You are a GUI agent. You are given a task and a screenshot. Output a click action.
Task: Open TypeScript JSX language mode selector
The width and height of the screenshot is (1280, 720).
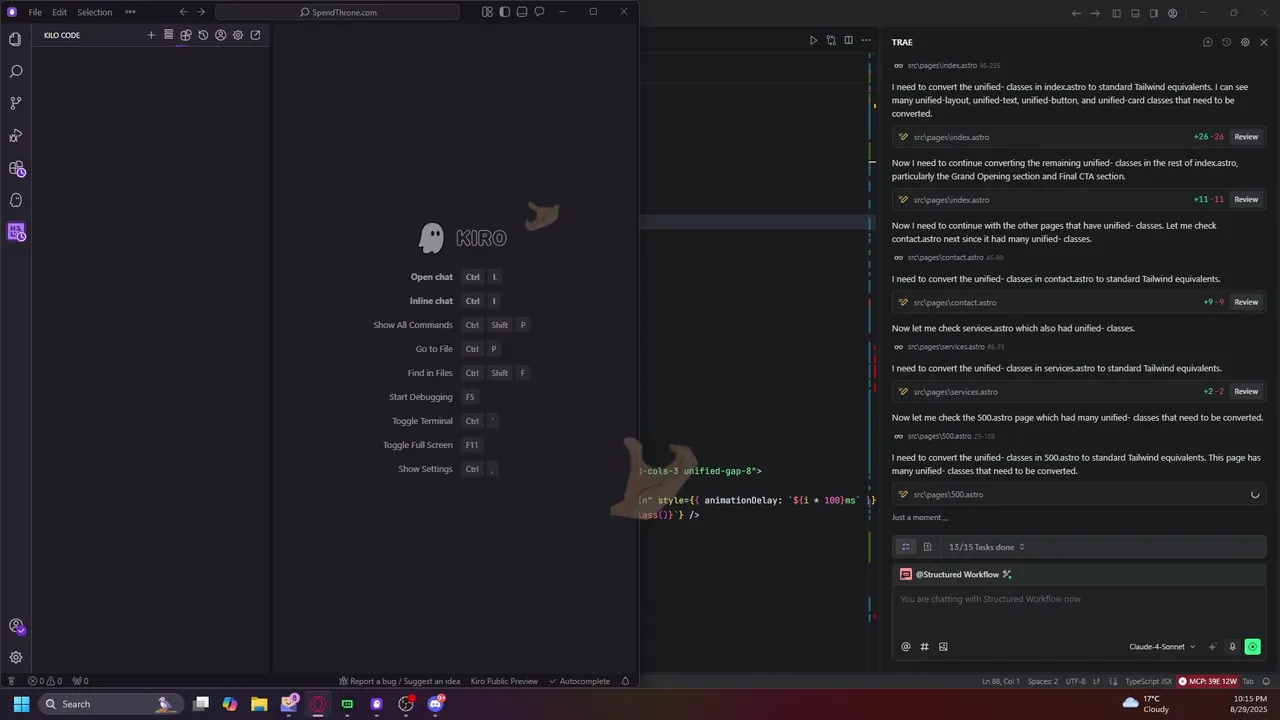[x=1148, y=681]
